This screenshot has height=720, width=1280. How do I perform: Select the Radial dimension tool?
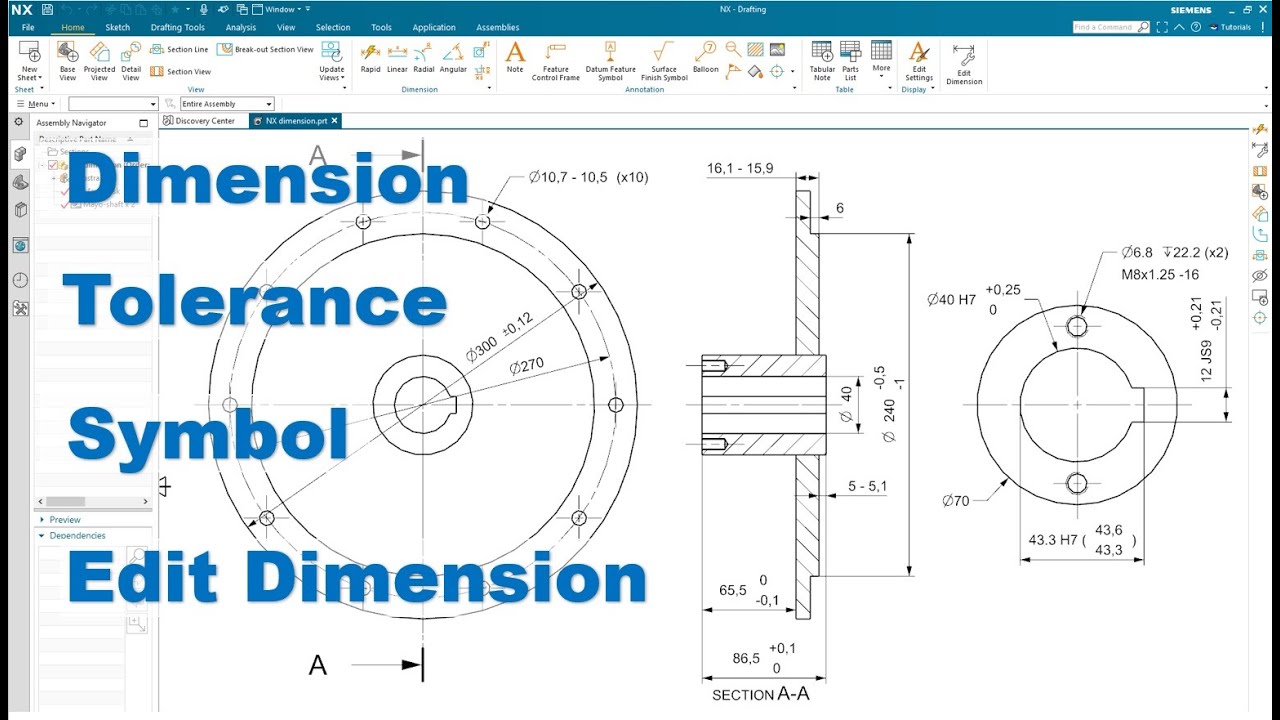click(x=424, y=58)
